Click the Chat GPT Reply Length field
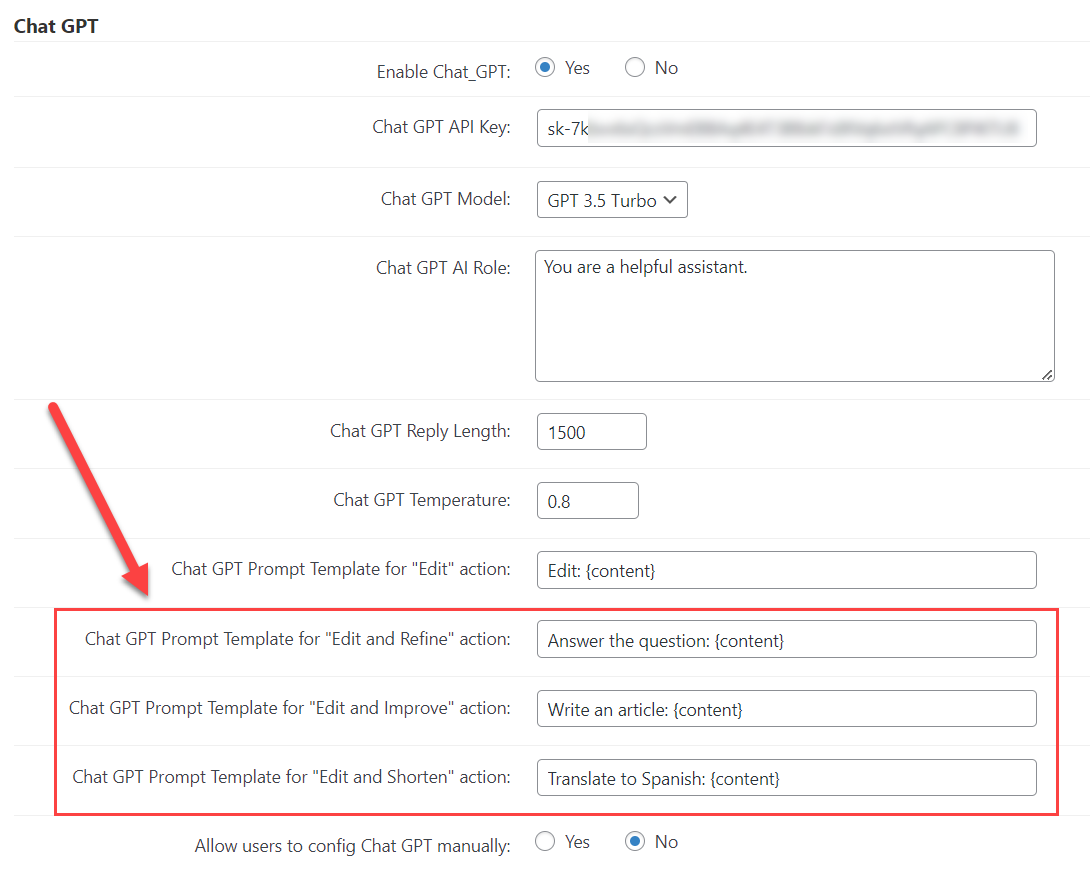Image resolution: width=1090 pixels, height=880 pixels. coord(592,432)
